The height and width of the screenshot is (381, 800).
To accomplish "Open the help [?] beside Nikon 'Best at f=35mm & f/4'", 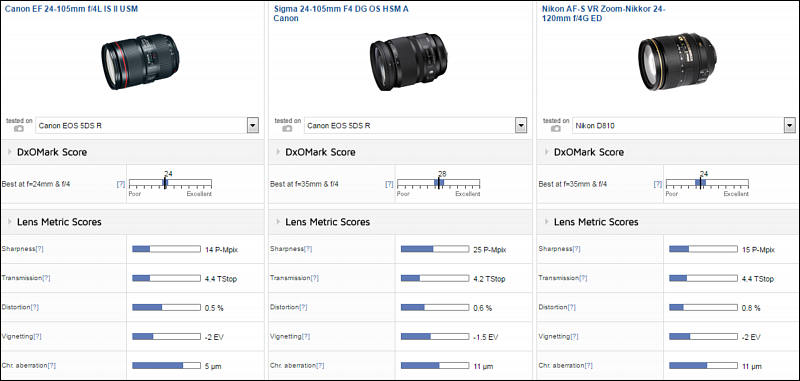I will coord(658,184).
